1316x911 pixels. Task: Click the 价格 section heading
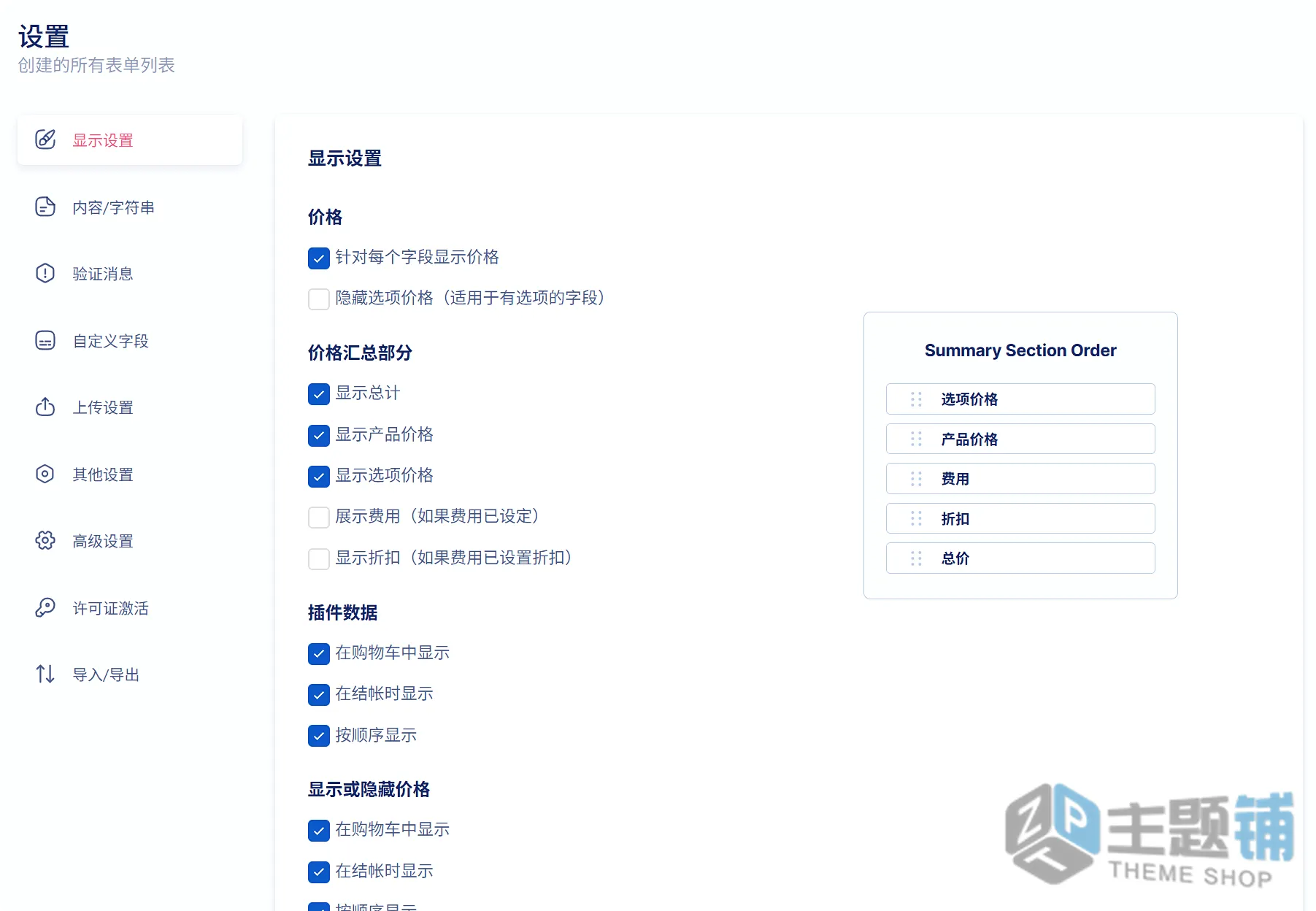coord(325,217)
